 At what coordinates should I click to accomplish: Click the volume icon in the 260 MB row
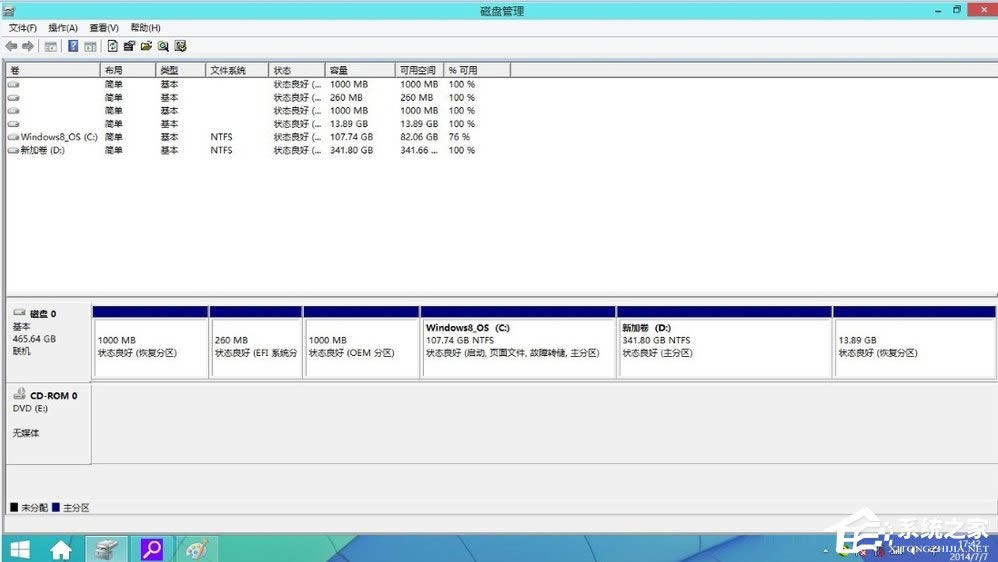pyautogui.click(x=13, y=97)
